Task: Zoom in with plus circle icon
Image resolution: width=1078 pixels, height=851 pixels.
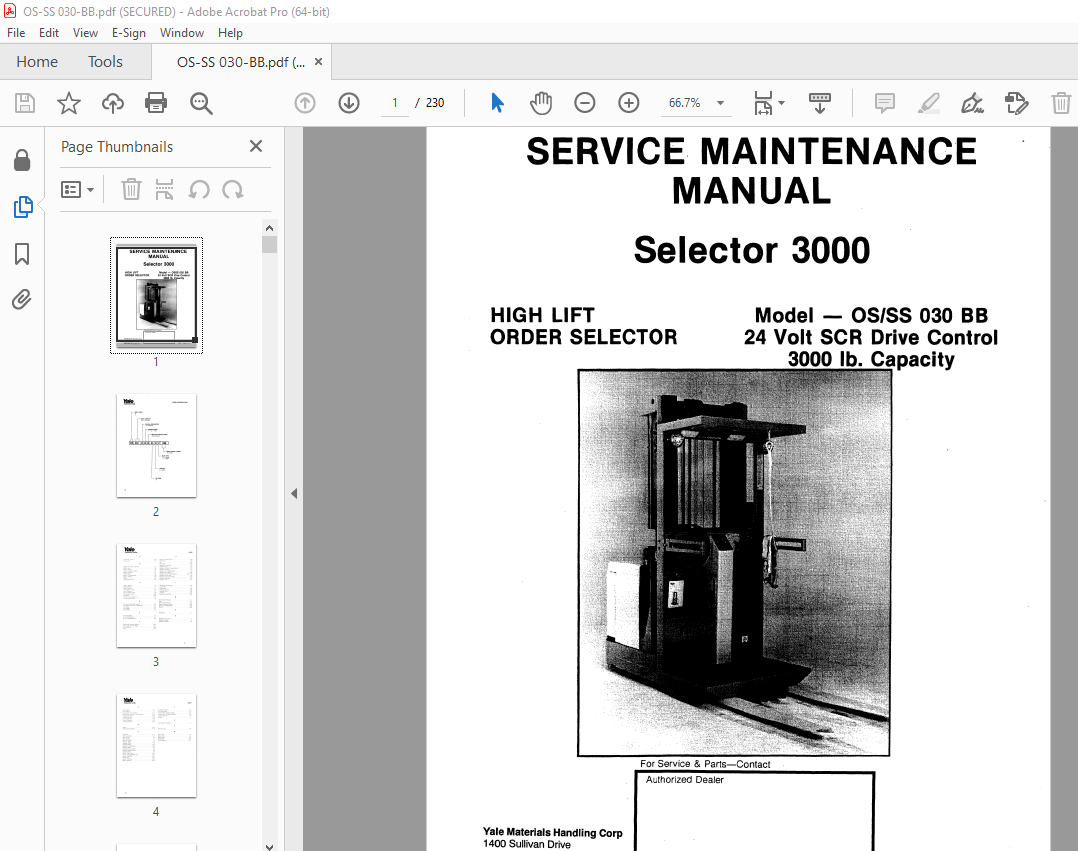Action: pyautogui.click(x=628, y=103)
